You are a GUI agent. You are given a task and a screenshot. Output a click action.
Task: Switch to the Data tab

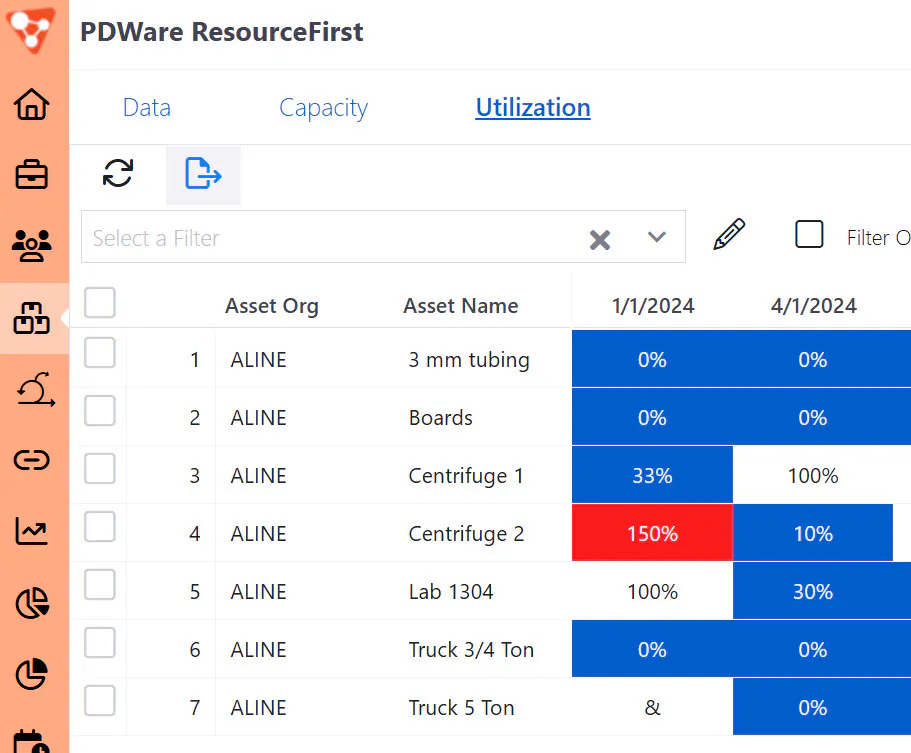coord(147,107)
